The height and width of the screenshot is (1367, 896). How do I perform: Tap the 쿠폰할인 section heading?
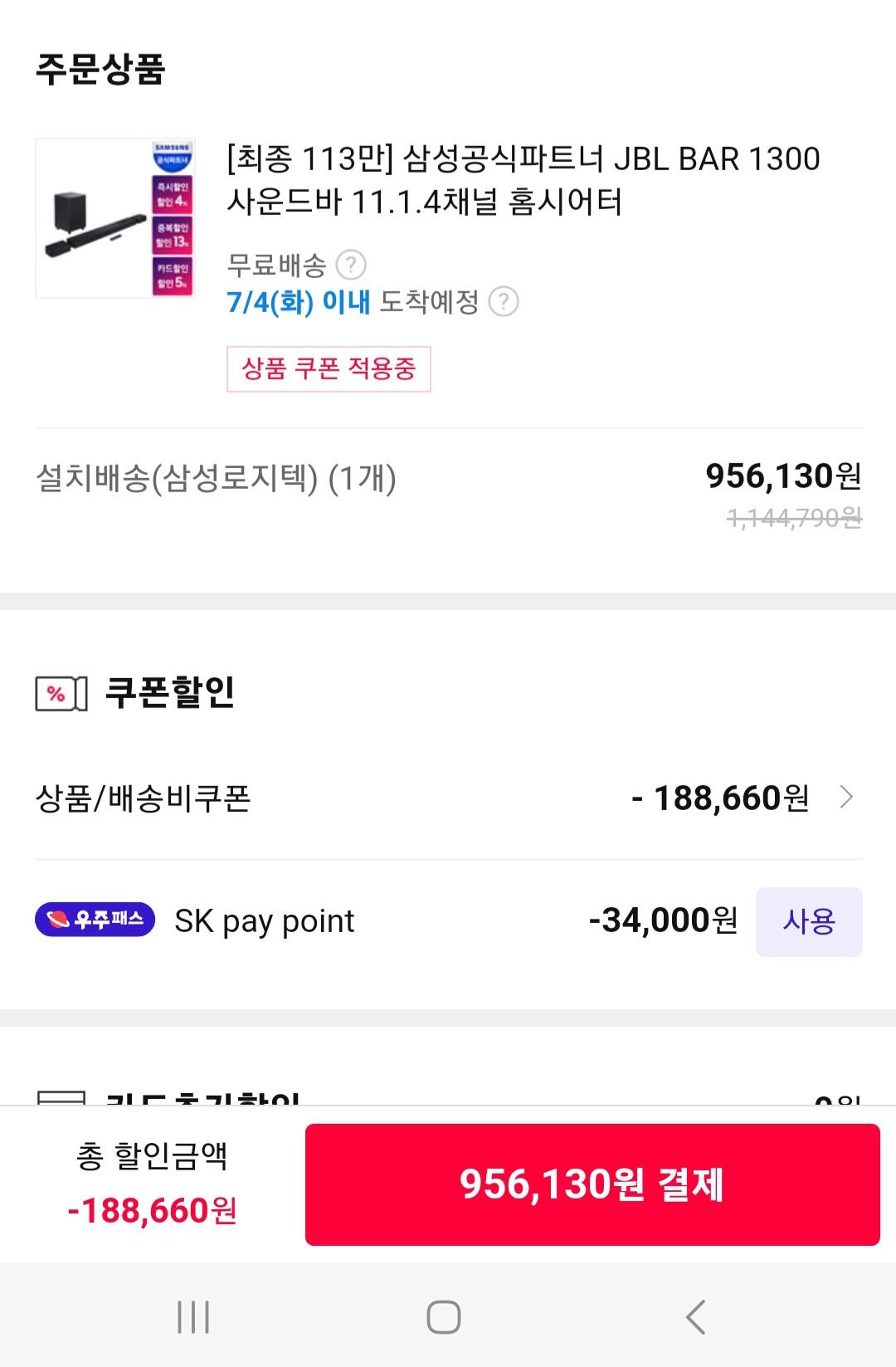click(170, 692)
